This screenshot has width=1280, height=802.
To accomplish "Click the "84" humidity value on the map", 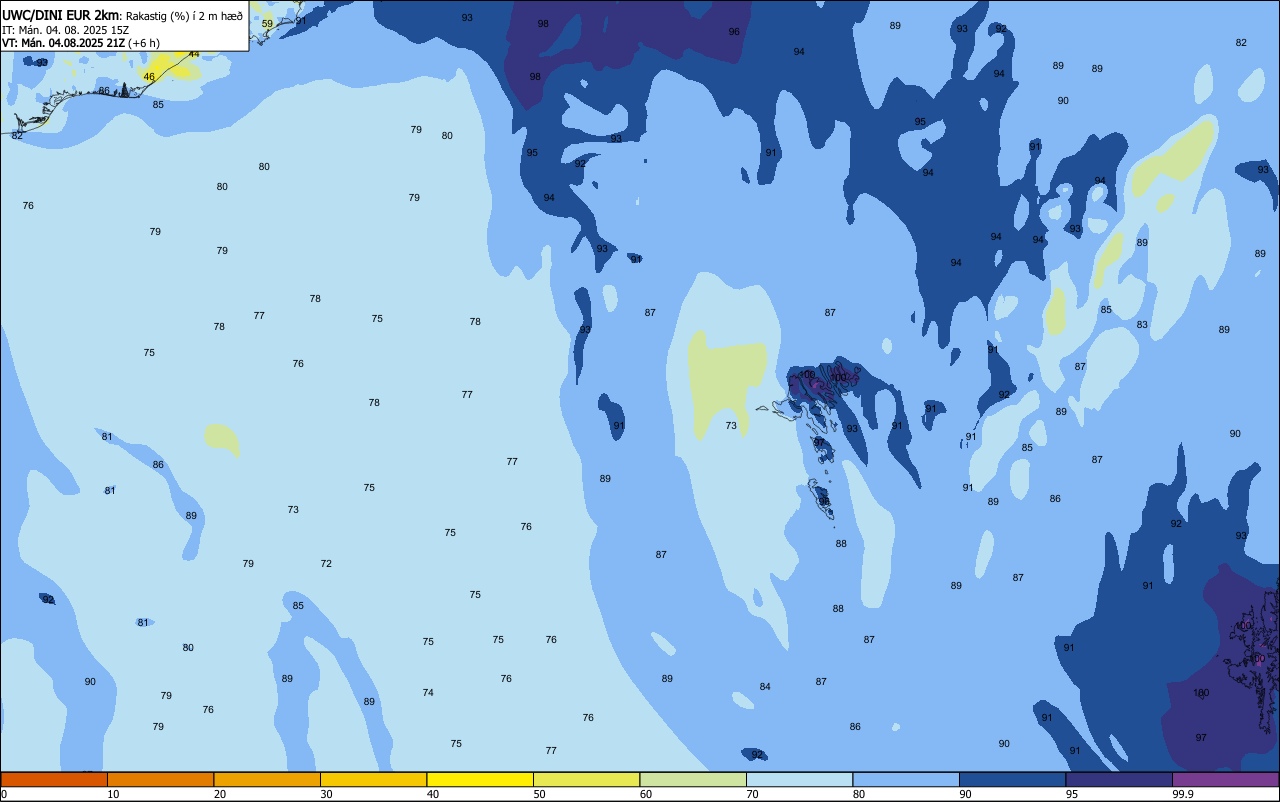I will pyautogui.click(x=765, y=687).
